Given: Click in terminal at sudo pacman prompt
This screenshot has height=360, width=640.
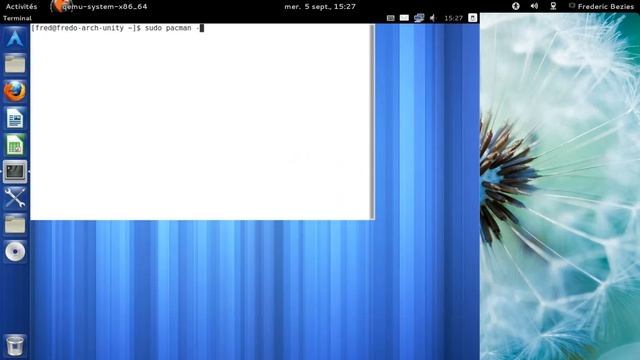Looking at the screenshot, I should pos(117,28).
